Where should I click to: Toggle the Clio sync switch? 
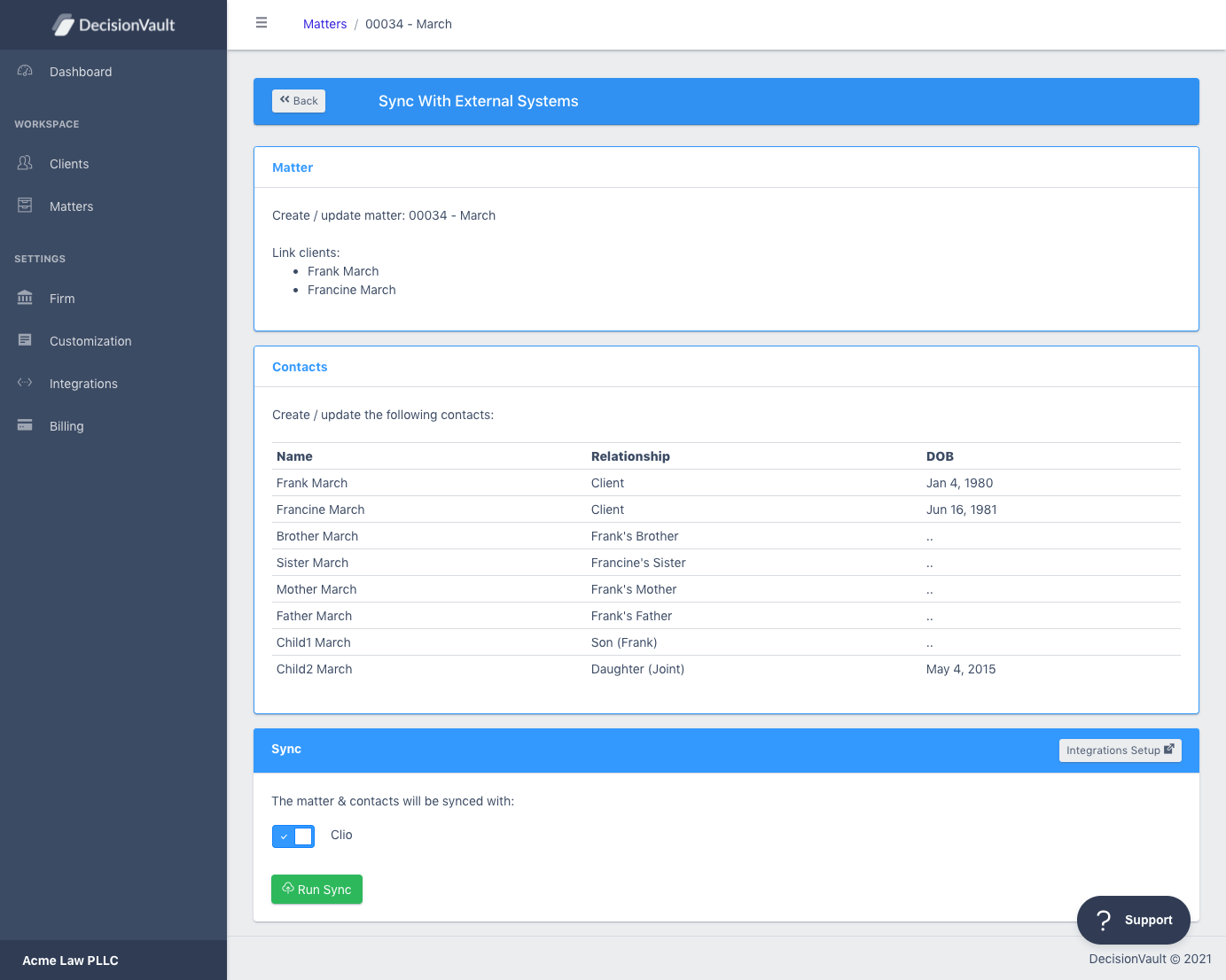(293, 836)
